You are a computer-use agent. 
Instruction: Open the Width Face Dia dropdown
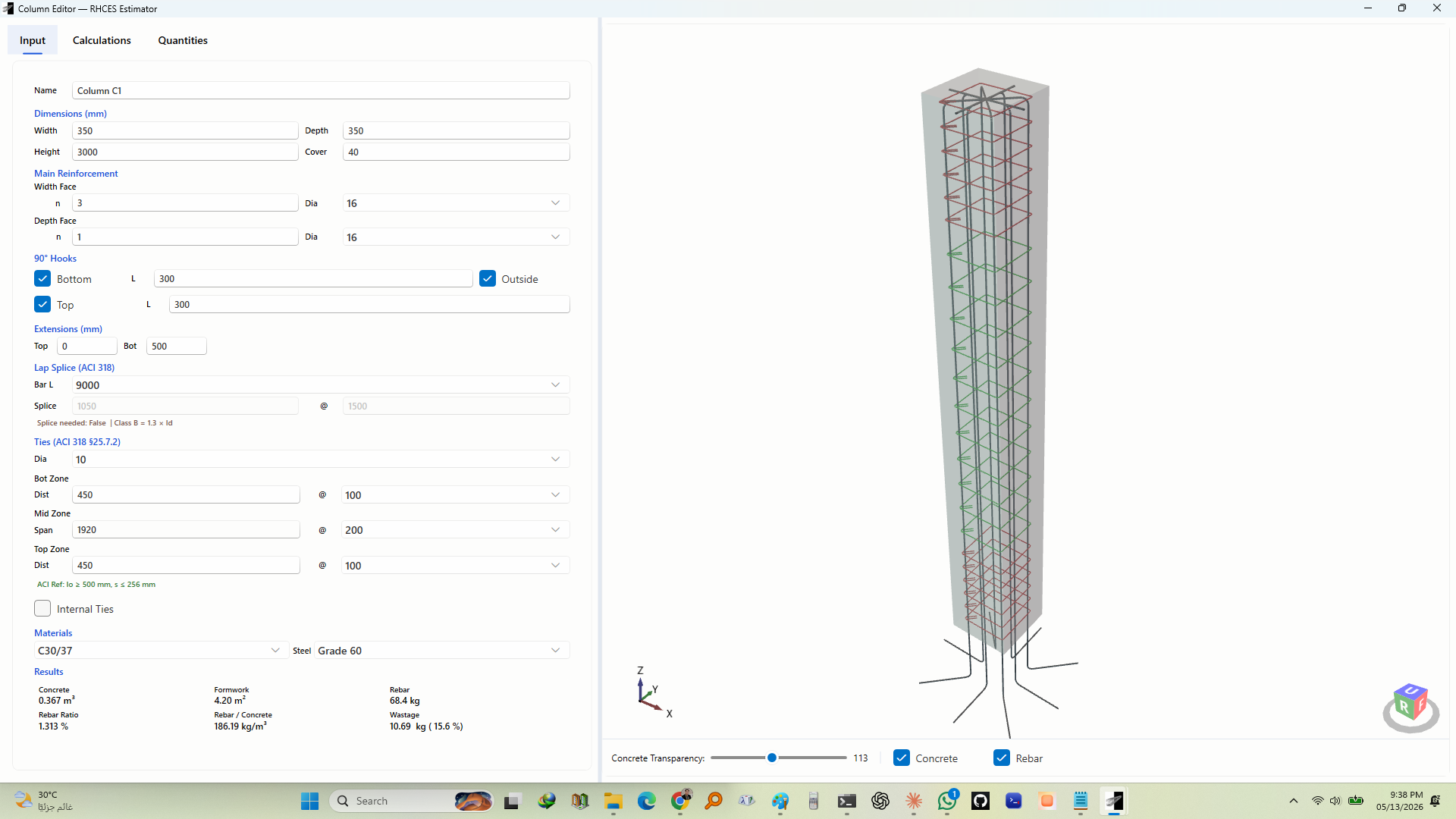coord(456,203)
